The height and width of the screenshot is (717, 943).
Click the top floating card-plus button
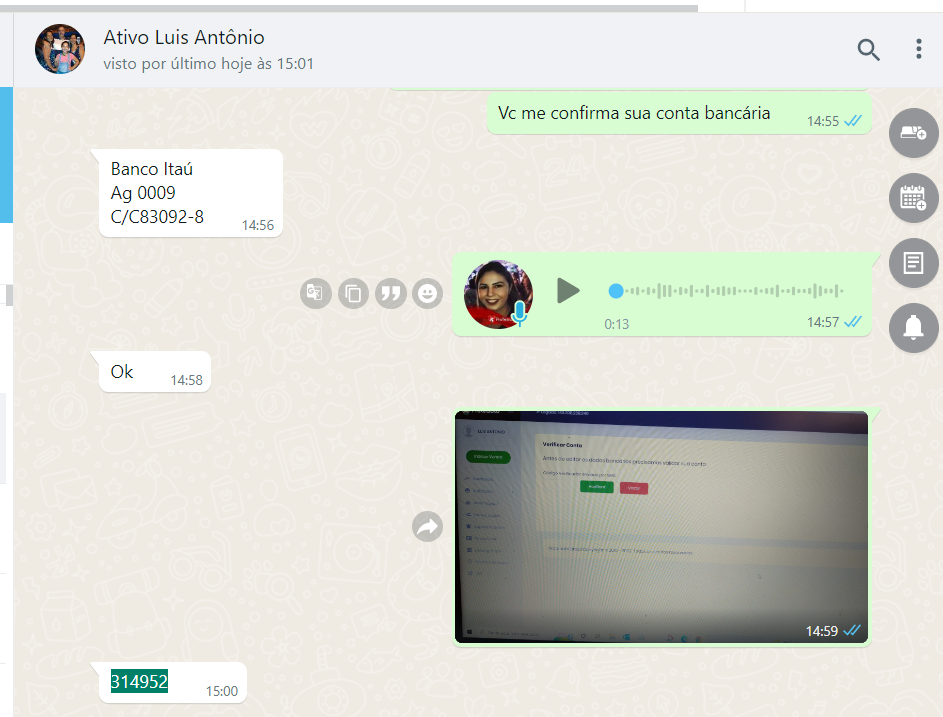point(913,133)
